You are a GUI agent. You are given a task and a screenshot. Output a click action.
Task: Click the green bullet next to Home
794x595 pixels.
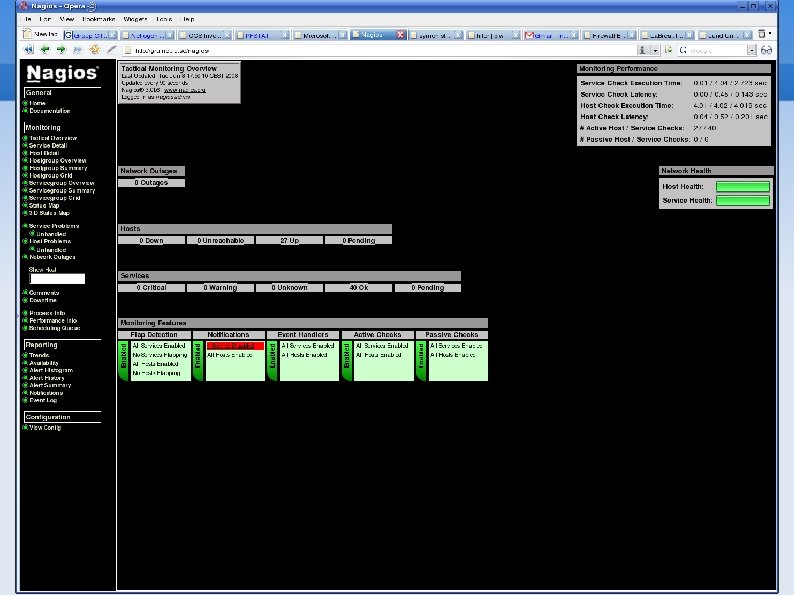(25, 103)
